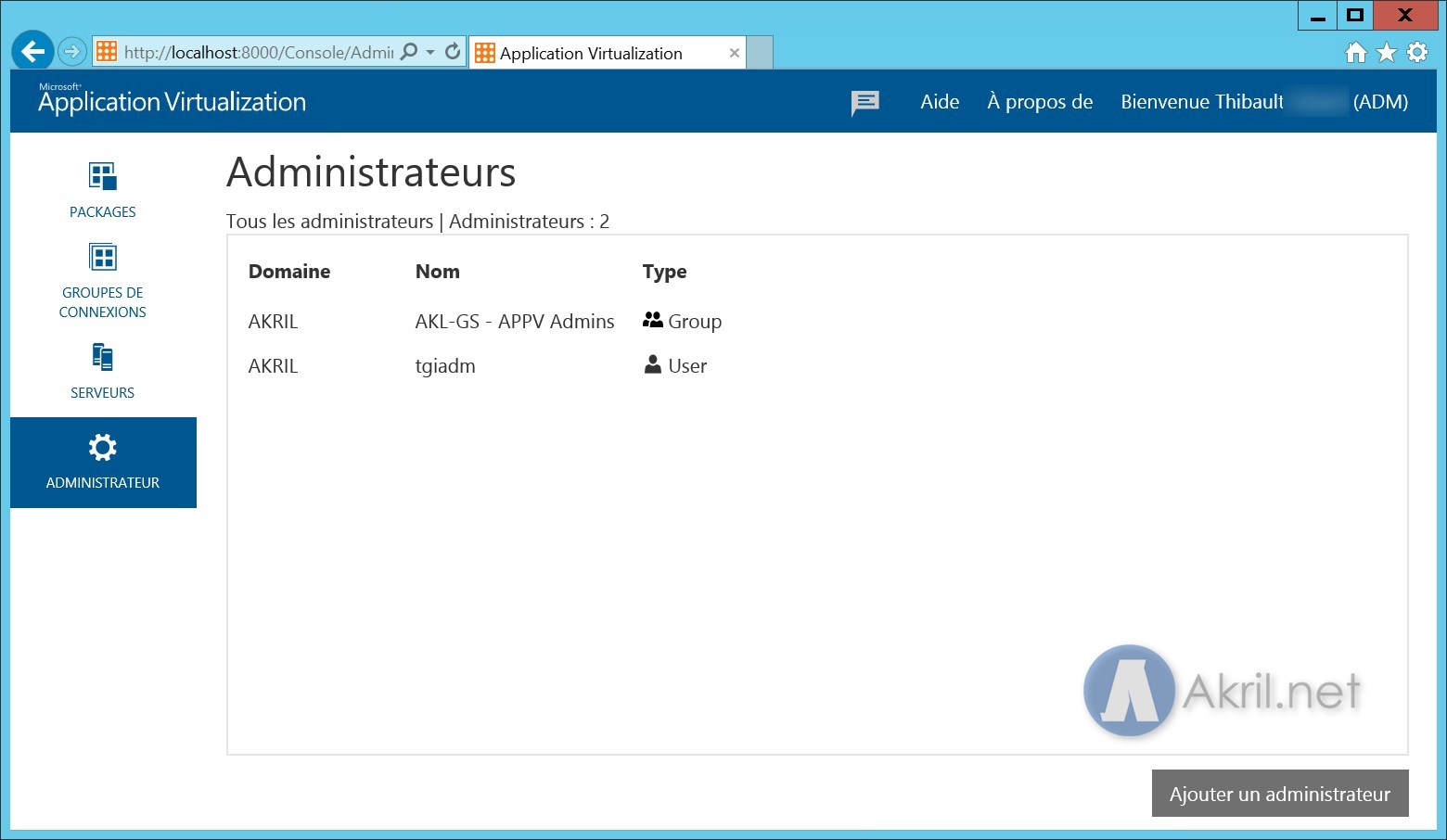
Task: Click Ajouter un administrateur button
Action: point(1280,794)
